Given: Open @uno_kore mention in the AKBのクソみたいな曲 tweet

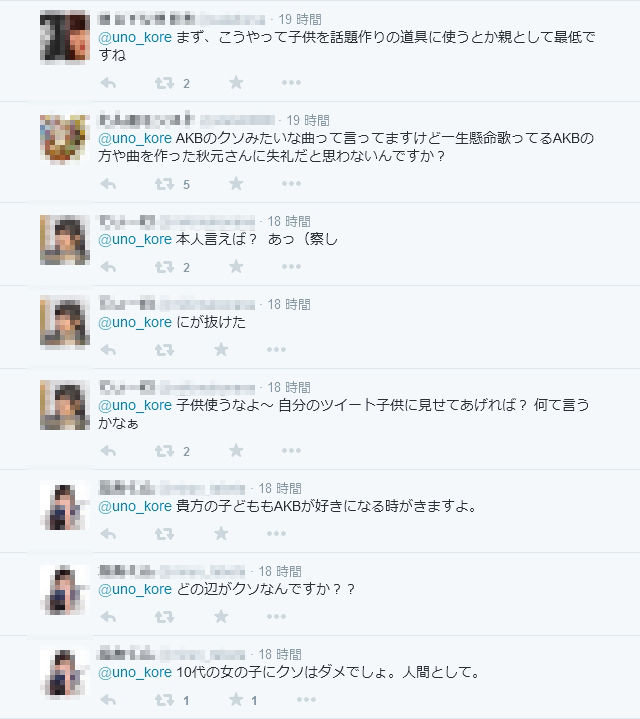Looking at the screenshot, I should click(x=135, y=138).
